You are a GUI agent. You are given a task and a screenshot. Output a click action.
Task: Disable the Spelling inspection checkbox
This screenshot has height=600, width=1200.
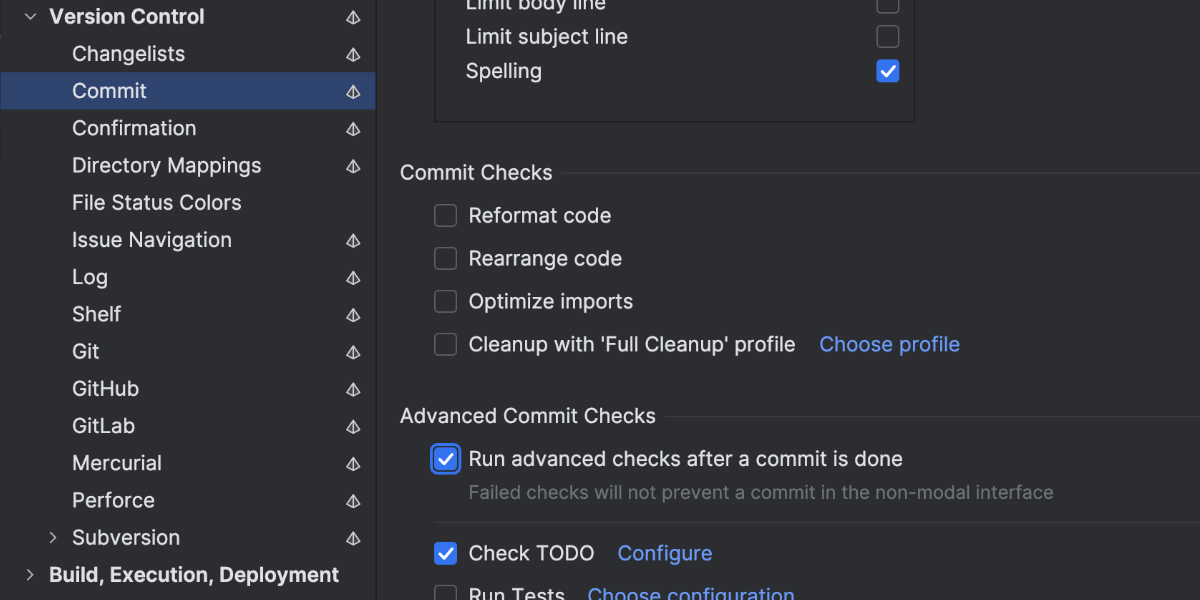[x=888, y=71]
